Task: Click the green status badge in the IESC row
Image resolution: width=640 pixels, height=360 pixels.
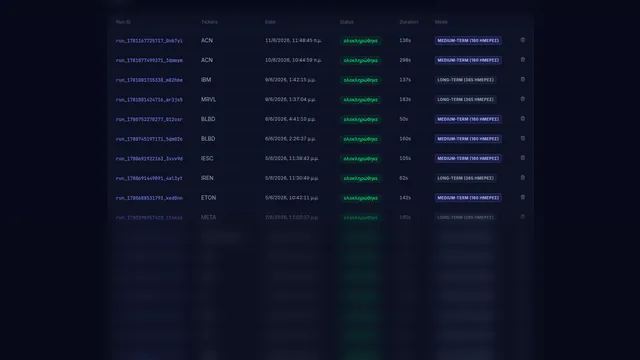Action: (360, 158)
